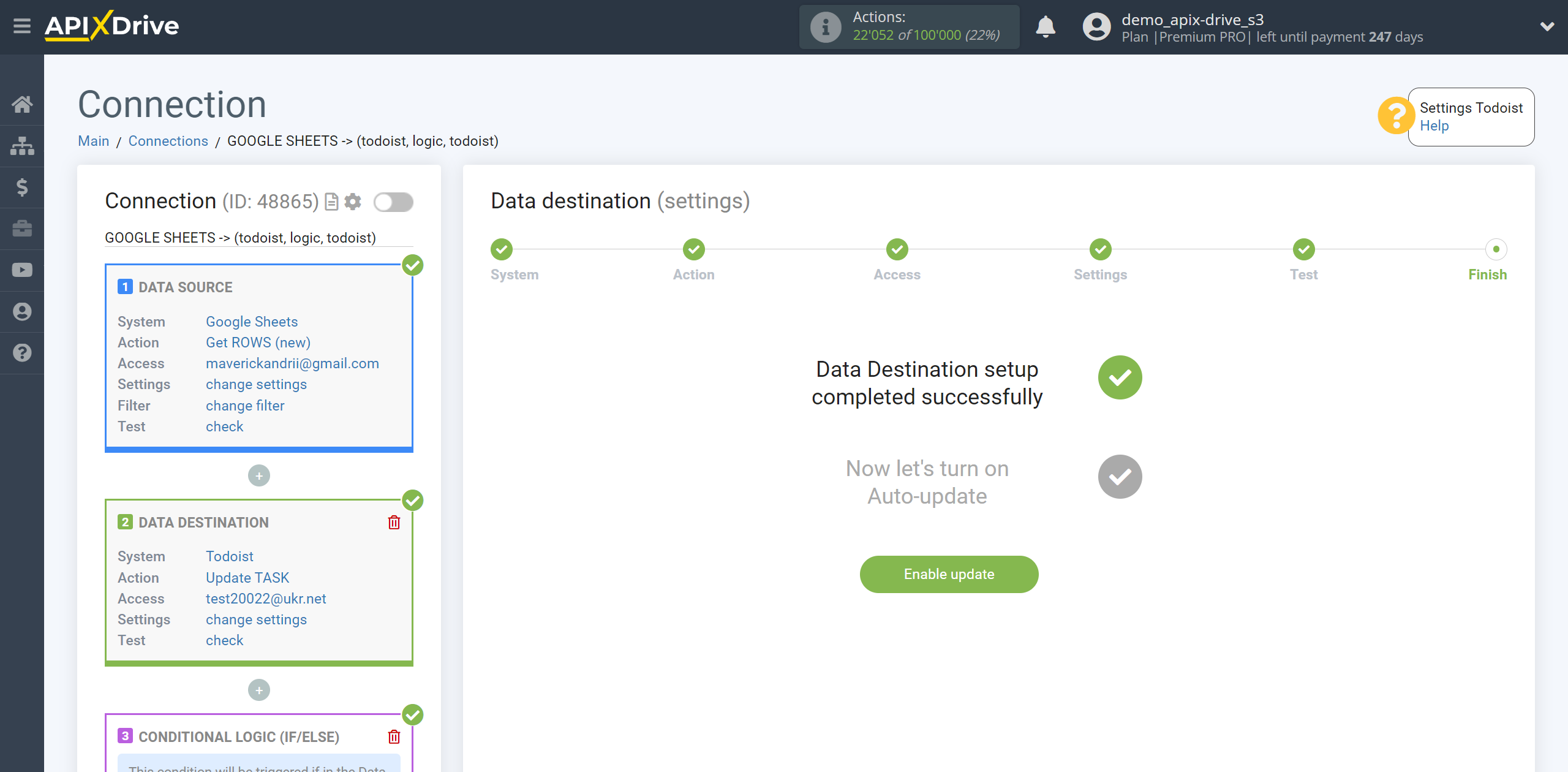Enable Auto-update with Enable update button
The height and width of the screenshot is (772, 1568).
(948, 574)
